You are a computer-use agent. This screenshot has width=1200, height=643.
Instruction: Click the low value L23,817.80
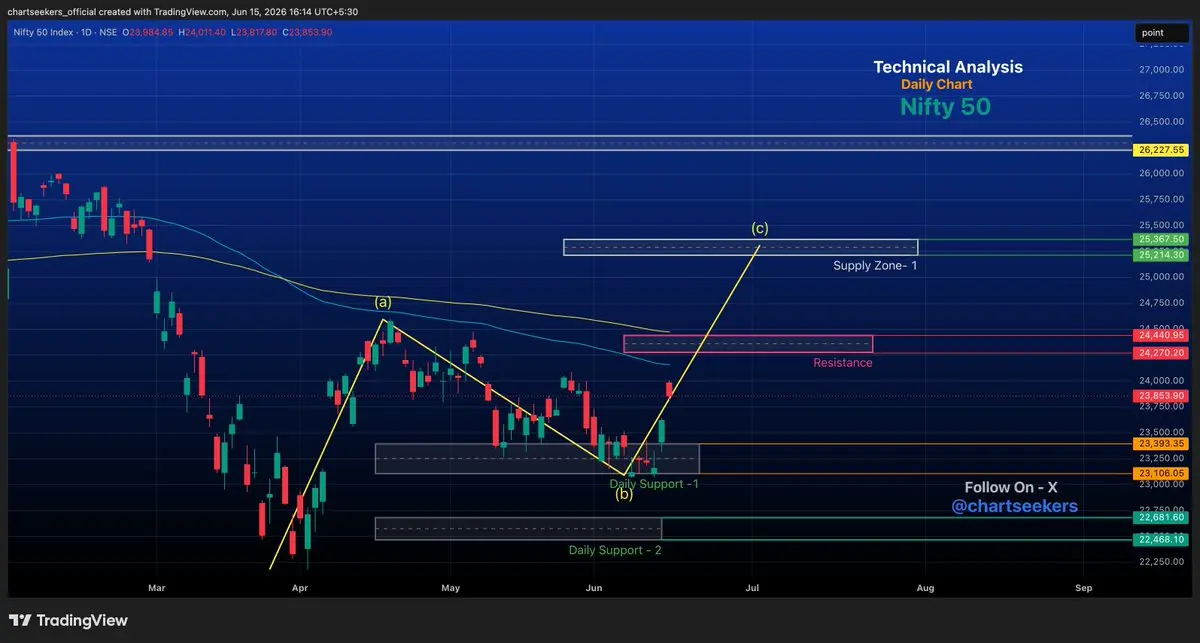pos(255,32)
